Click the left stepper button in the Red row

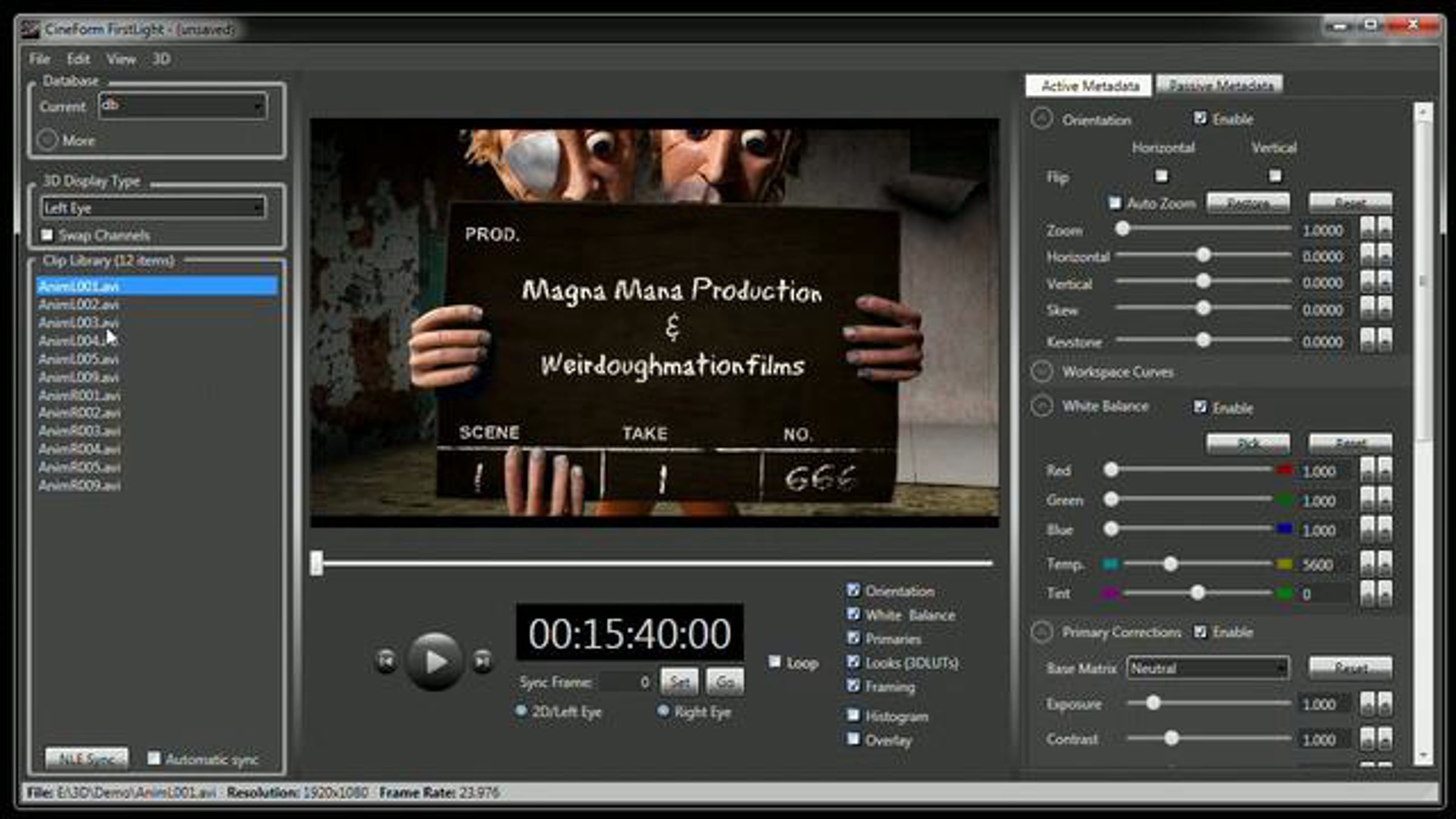tap(1367, 470)
